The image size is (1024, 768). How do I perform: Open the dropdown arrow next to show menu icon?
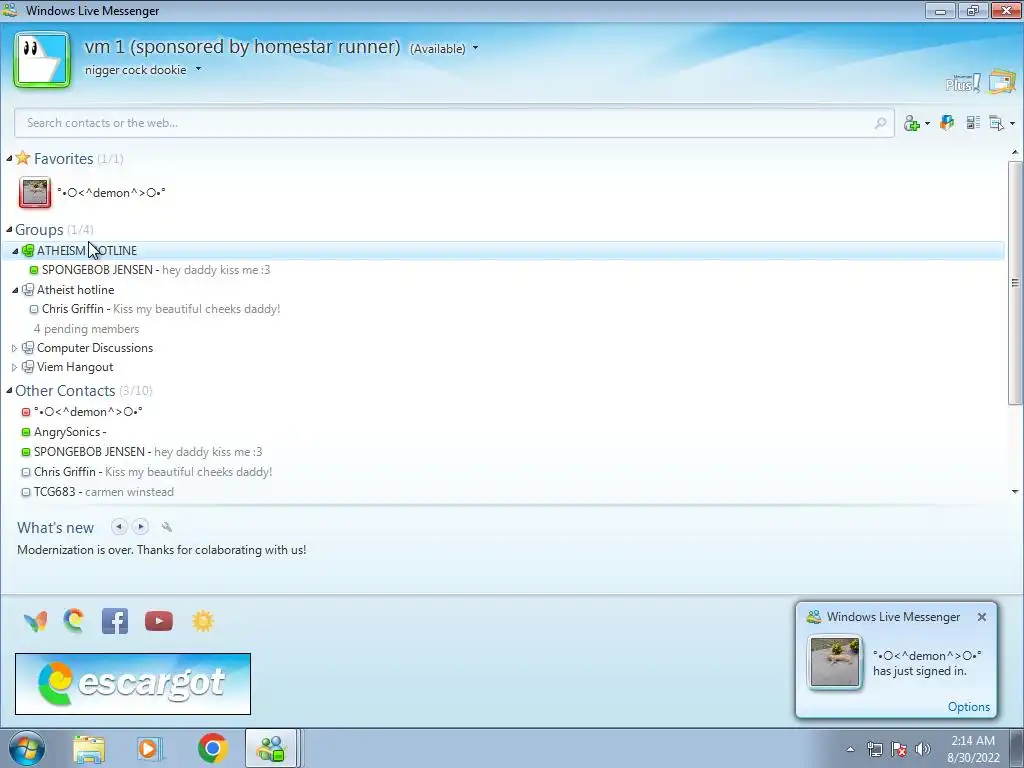pos(1012,123)
